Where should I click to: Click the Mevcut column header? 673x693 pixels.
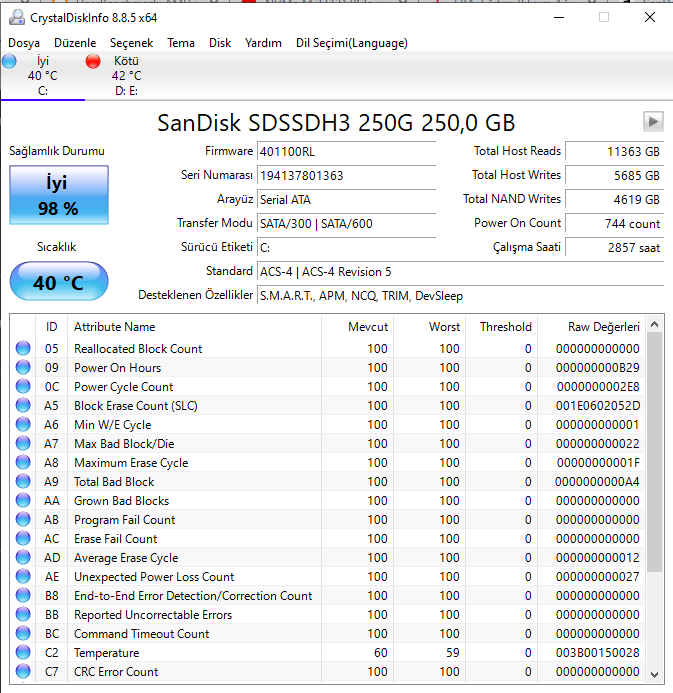tap(357, 327)
